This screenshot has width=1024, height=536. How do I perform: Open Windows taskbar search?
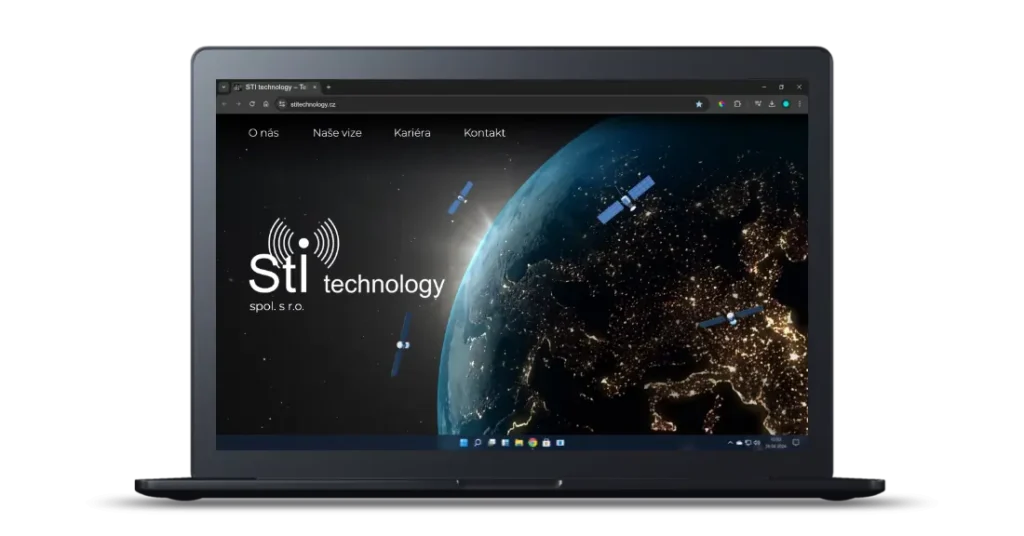point(477,443)
